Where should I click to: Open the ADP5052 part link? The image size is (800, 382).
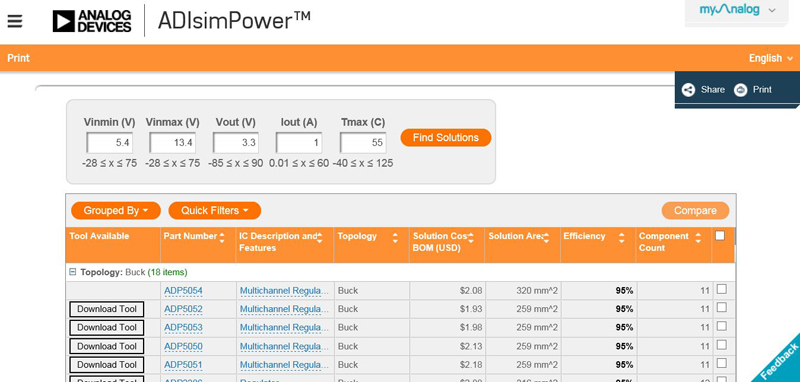[183, 309]
